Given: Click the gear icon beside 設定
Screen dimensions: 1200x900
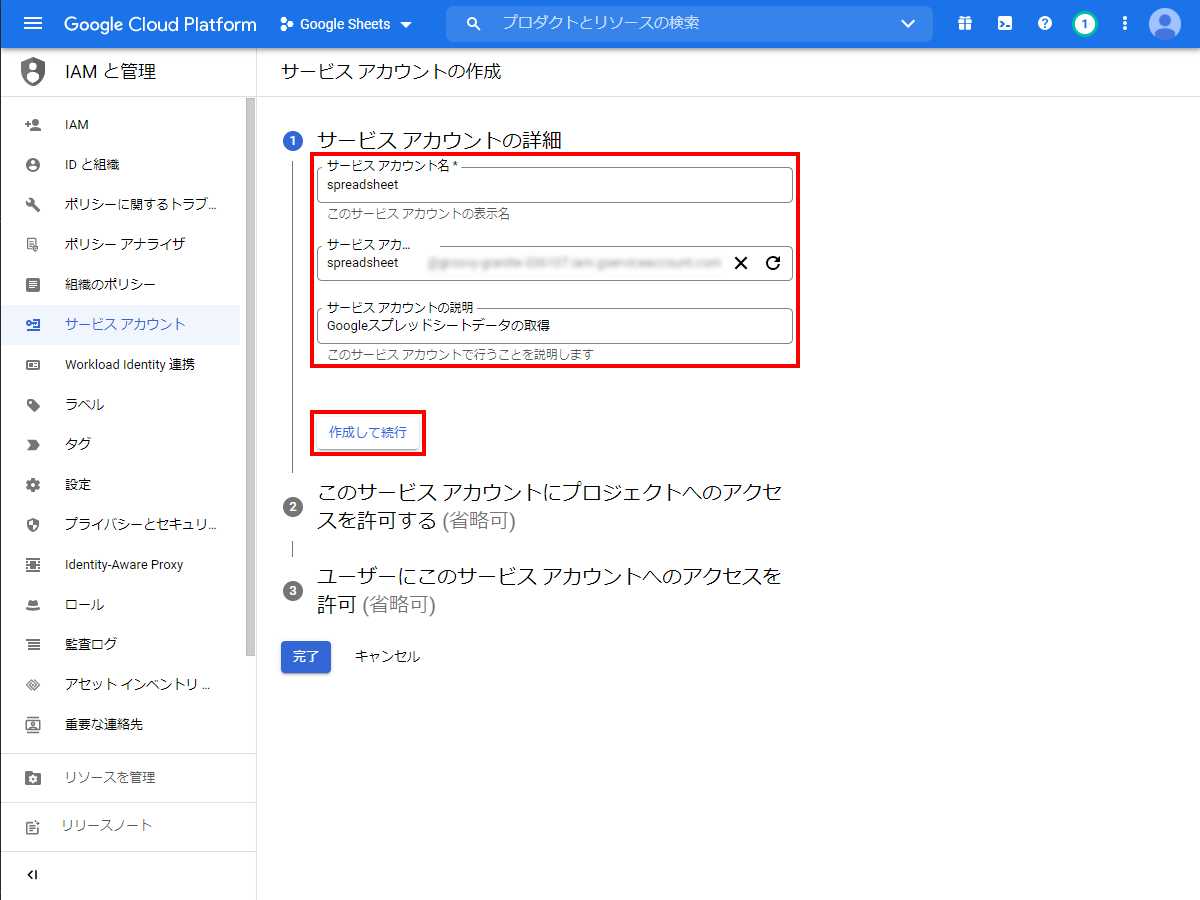Looking at the screenshot, I should point(33,485).
